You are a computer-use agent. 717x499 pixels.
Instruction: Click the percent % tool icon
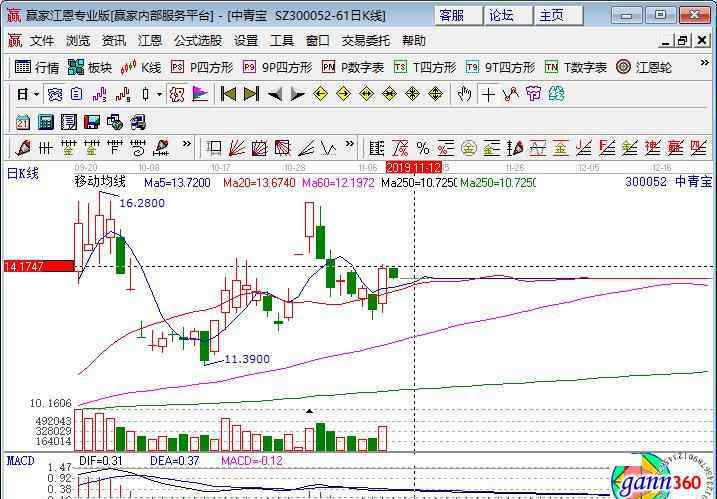point(423,148)
